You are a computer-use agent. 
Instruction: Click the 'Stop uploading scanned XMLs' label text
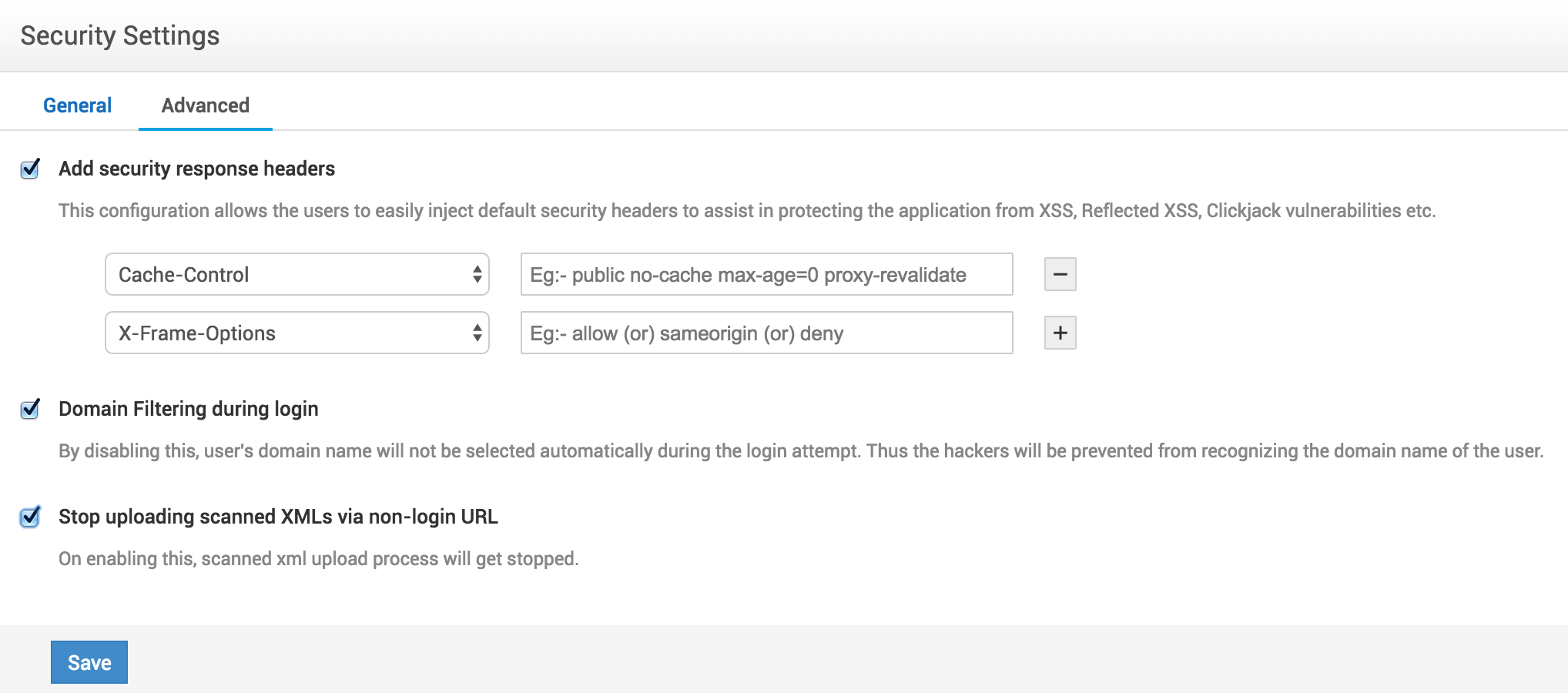point(278,517)
